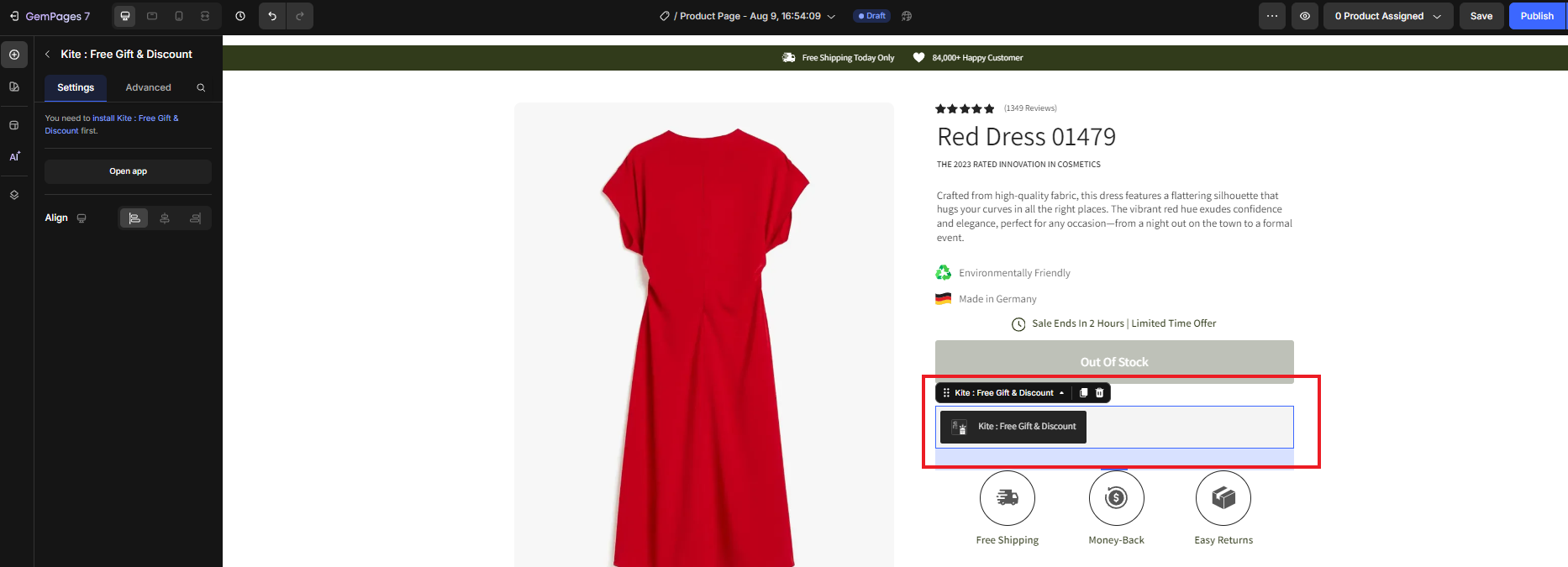1568x567 pixels.
Task: Expand Kite element parent selector arrow
Action: click(x=1061, y=393)
